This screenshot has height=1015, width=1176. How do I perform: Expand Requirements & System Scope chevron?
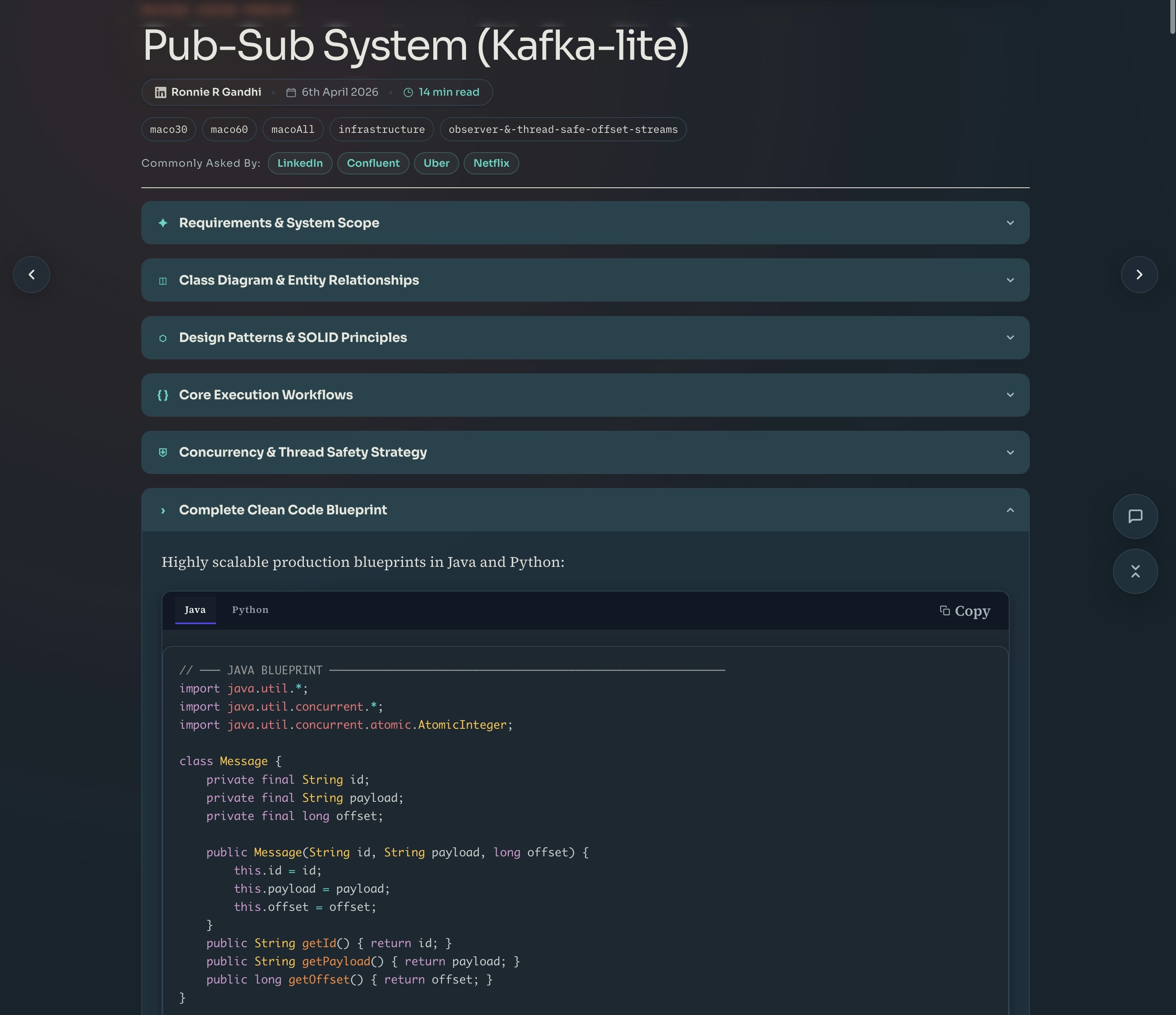tap(1010, 223)
